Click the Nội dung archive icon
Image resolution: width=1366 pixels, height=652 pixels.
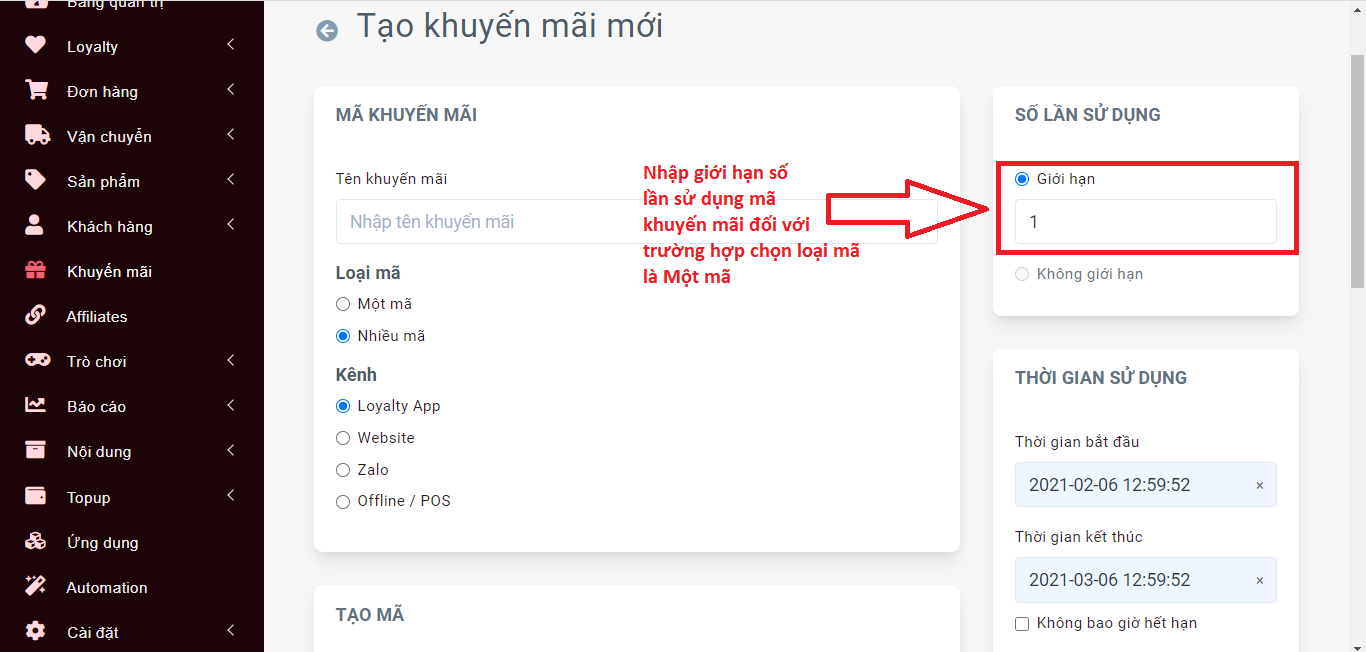pos(35,450)
